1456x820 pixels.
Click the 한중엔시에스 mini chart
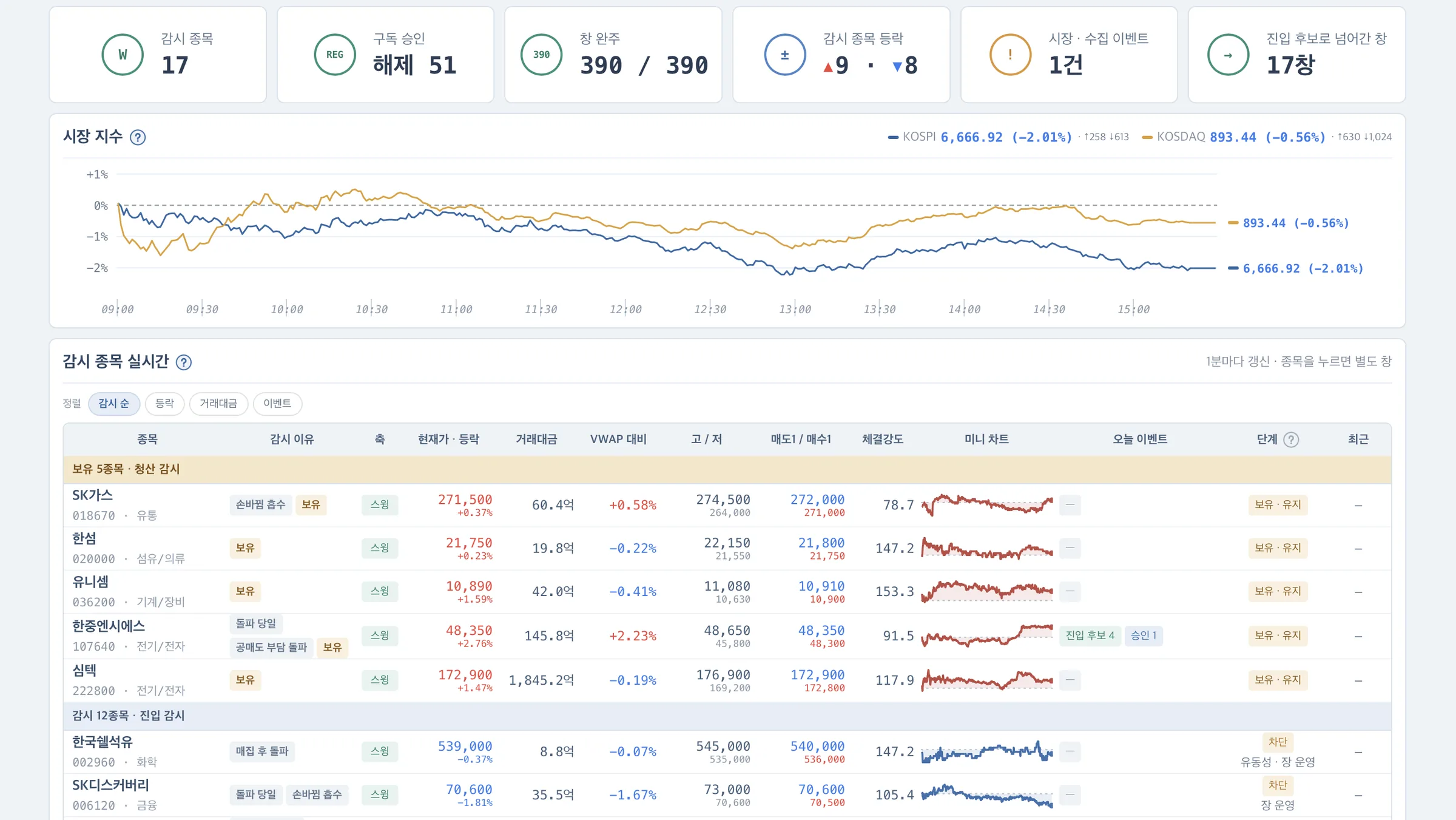(x=987, y=635)
